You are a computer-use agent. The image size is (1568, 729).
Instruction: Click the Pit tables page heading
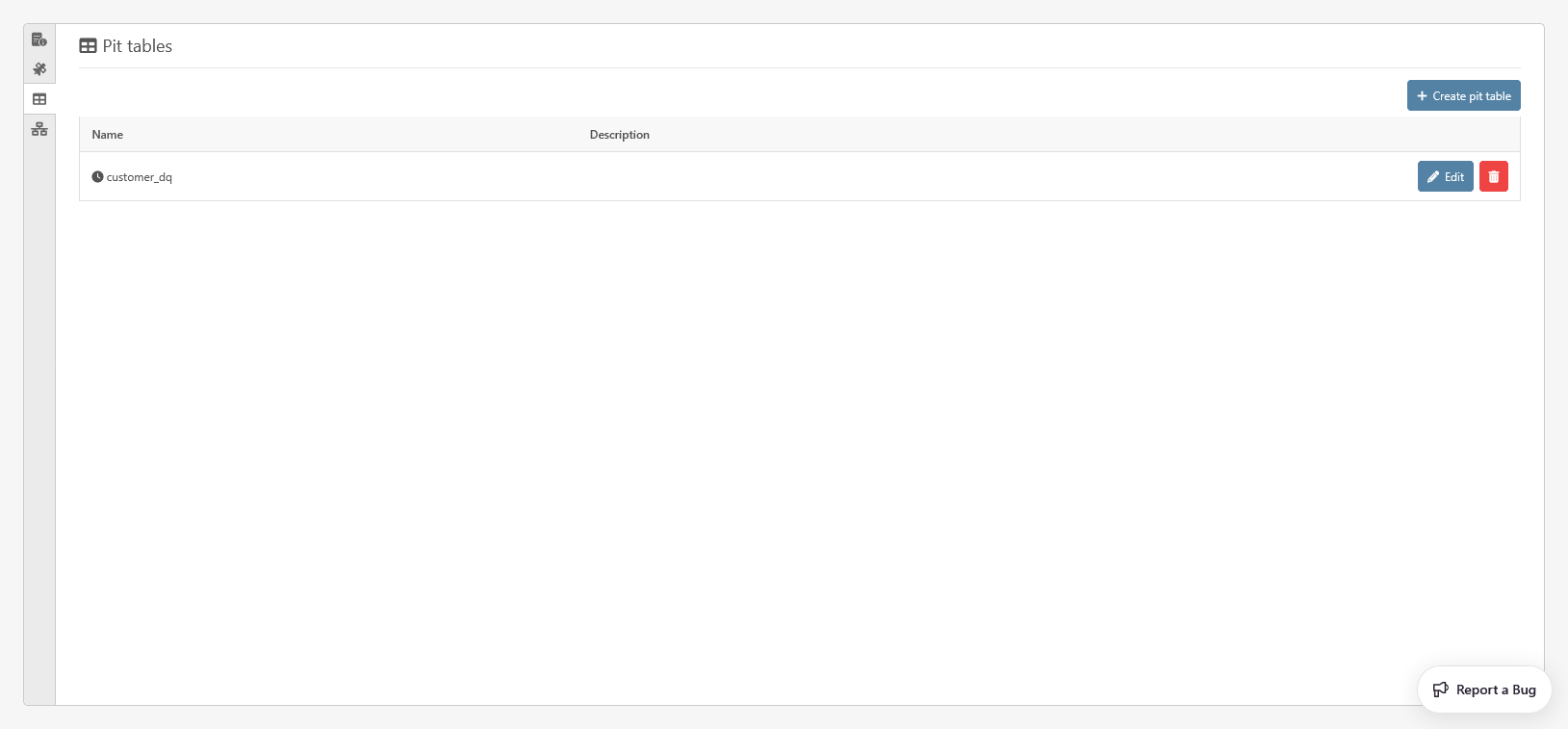pos(138,46)
